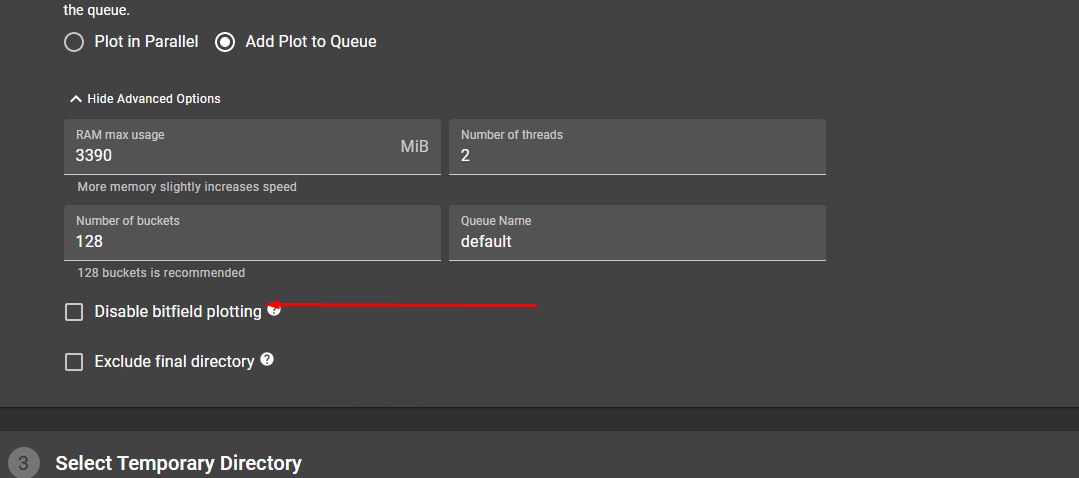Enable the Exclude final directory checkbox
This screenshot has height=478, width=1079.
click(74, 362)
